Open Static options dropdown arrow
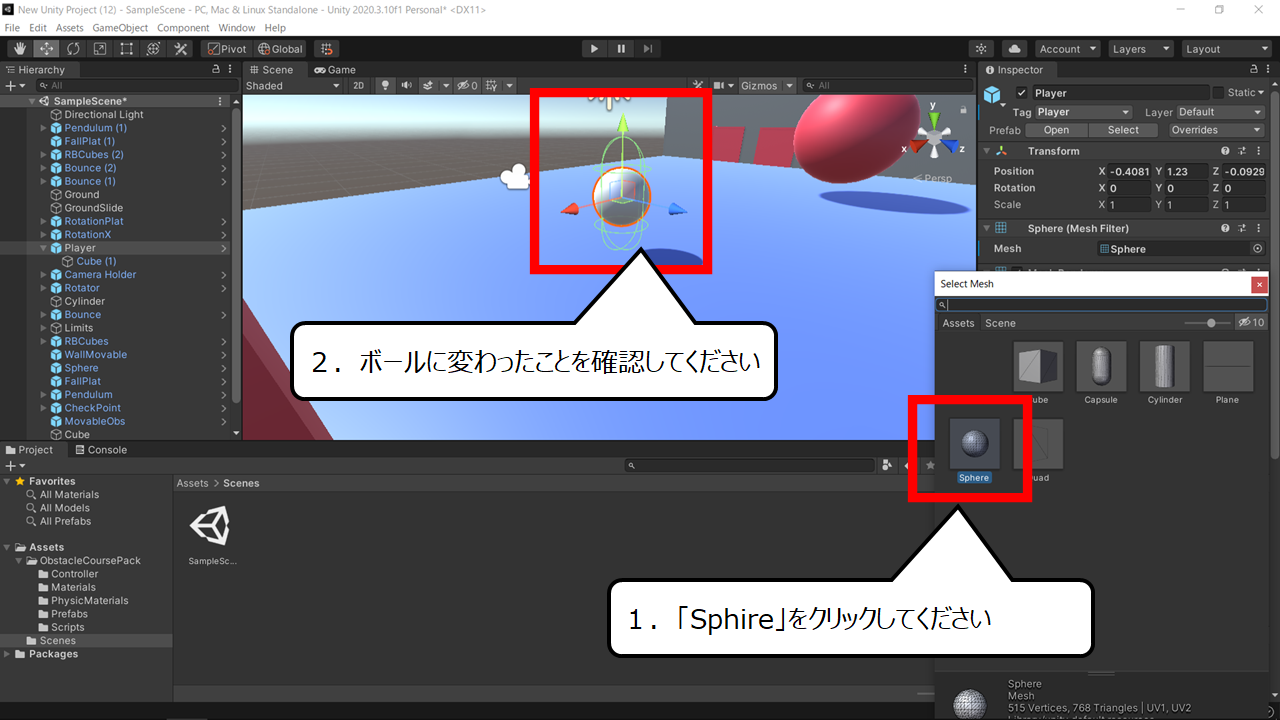Screen dimensions: 1280x720 point(1261,92)
